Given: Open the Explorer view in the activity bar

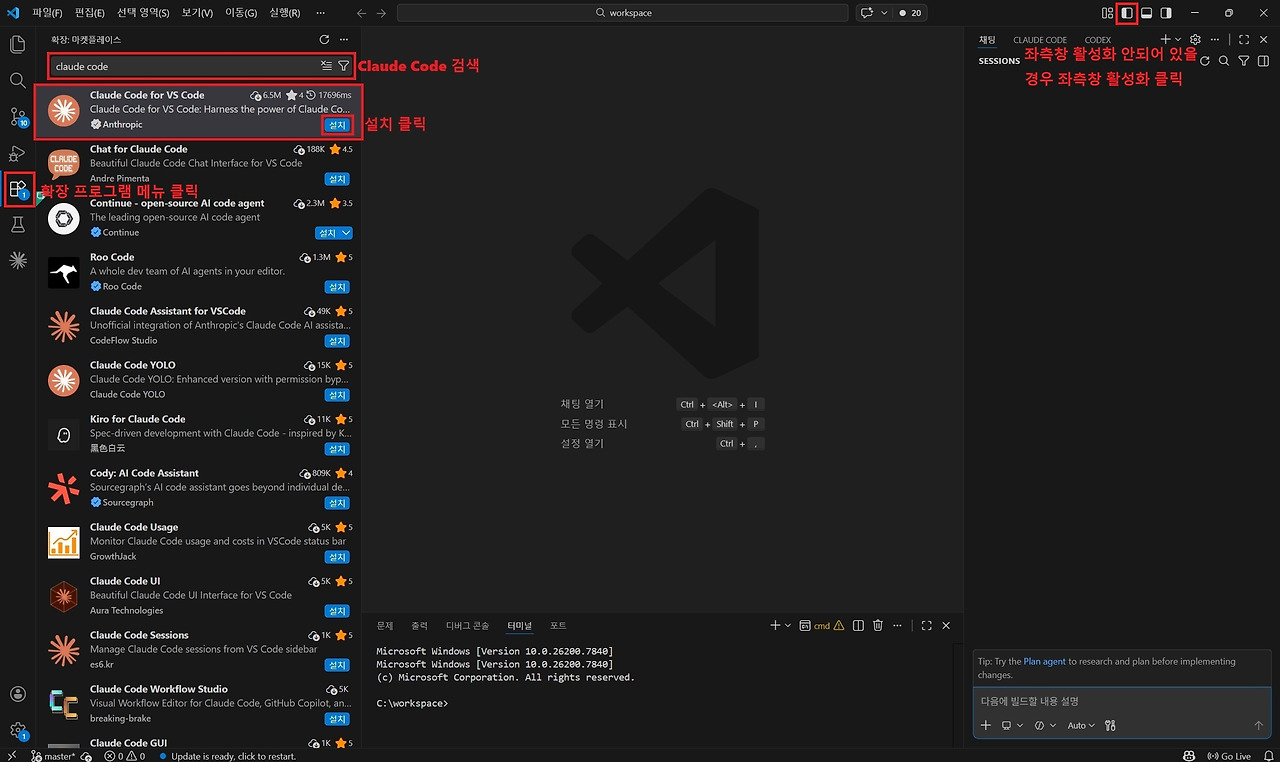Looking at the screenshot, I should tap(17, 45).
